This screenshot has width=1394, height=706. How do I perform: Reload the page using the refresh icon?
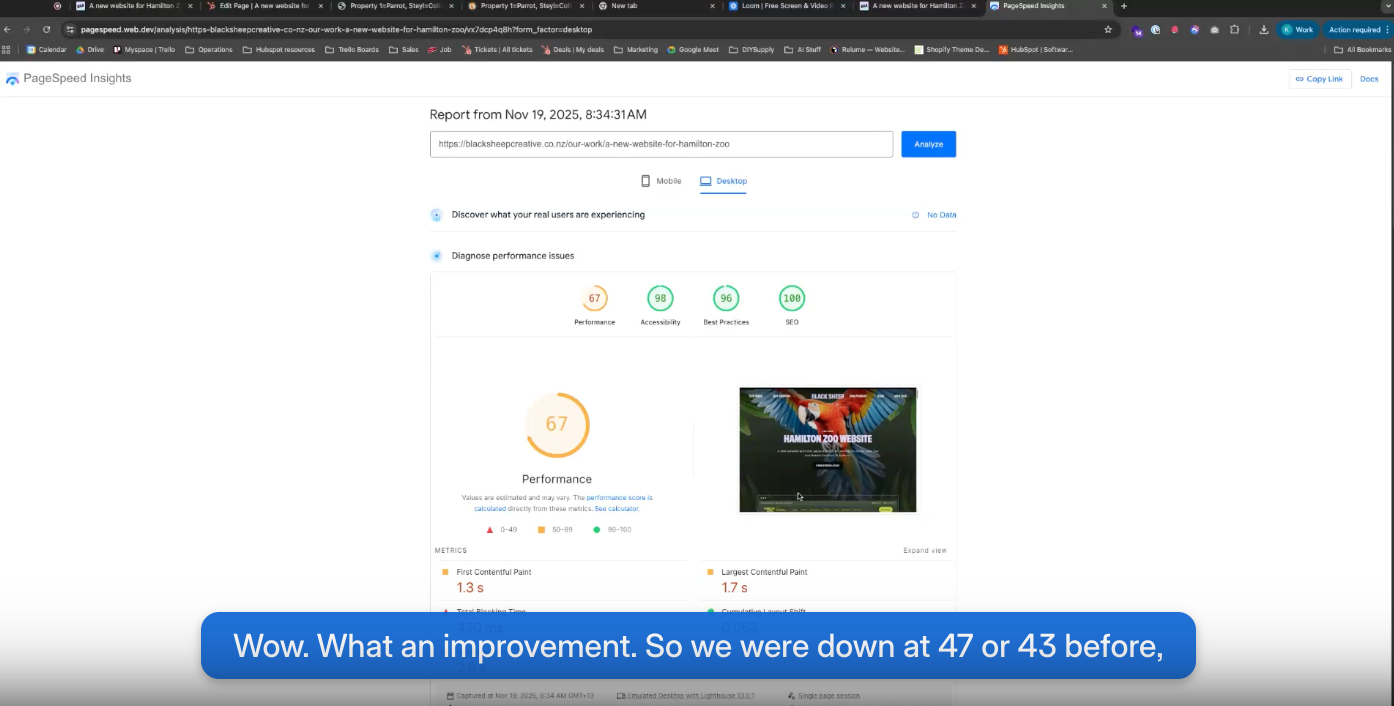pos(46,30)
